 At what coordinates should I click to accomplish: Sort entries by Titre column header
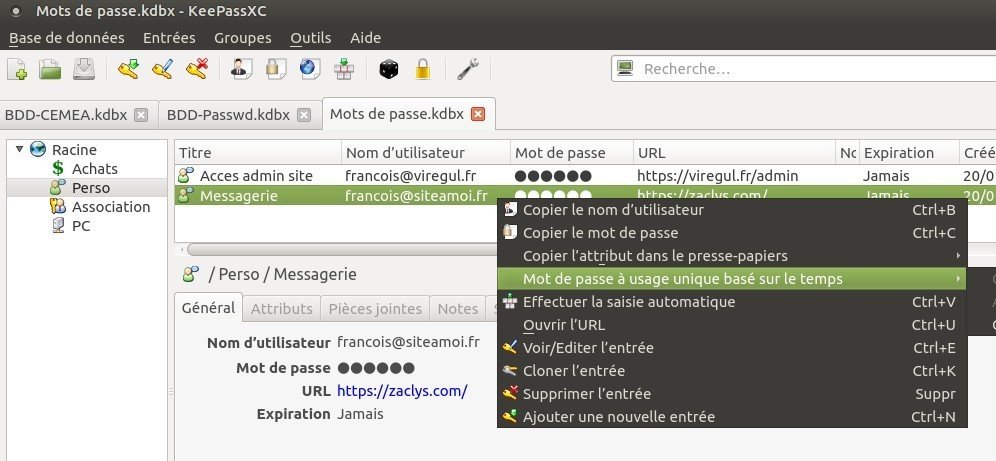click(x=258, y=153)
